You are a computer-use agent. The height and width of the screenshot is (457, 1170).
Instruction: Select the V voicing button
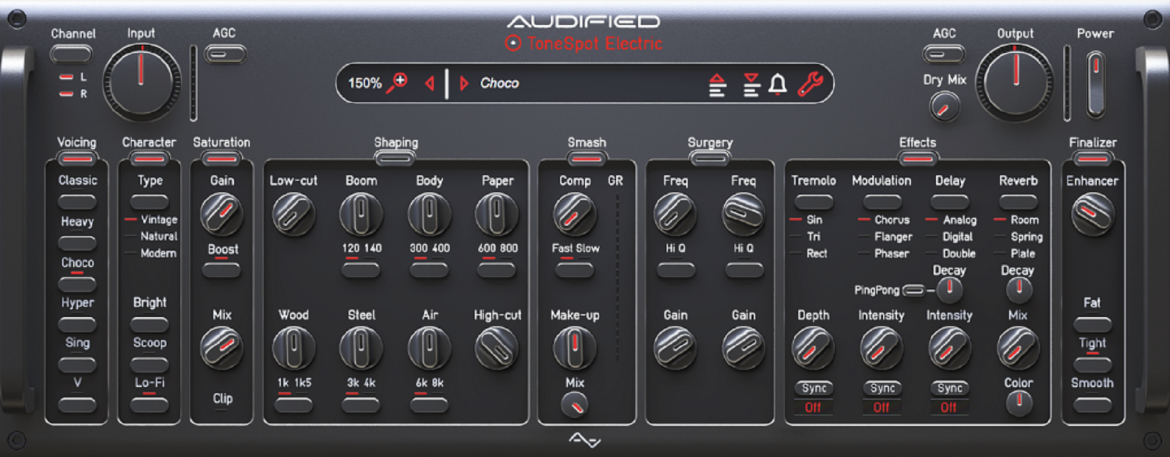pyautogui.click(x=78, y=405)
